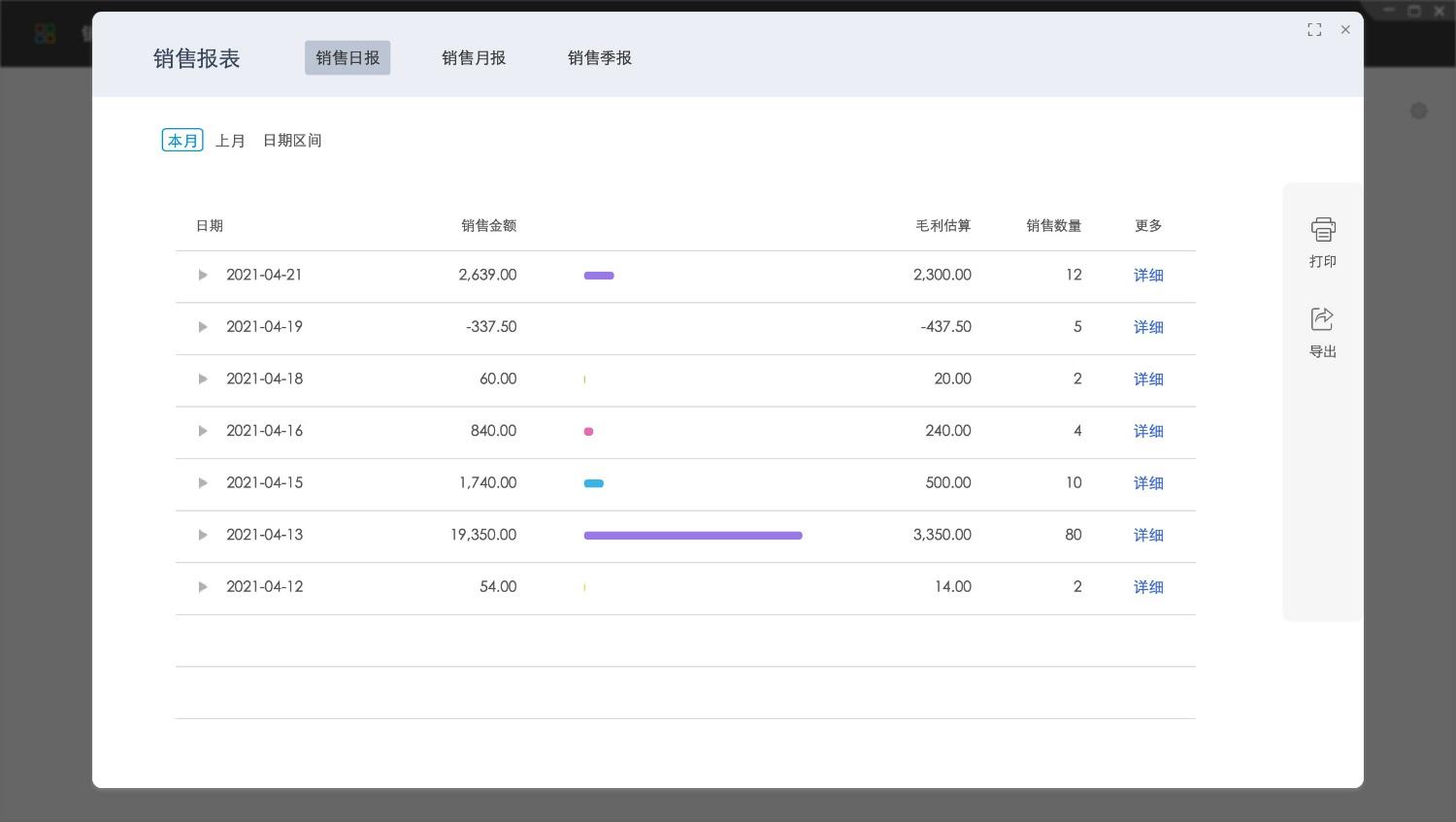Switch to the 销售季报 tab
Viewport: 1456px width, 822px height.
[x=600, y=58]
